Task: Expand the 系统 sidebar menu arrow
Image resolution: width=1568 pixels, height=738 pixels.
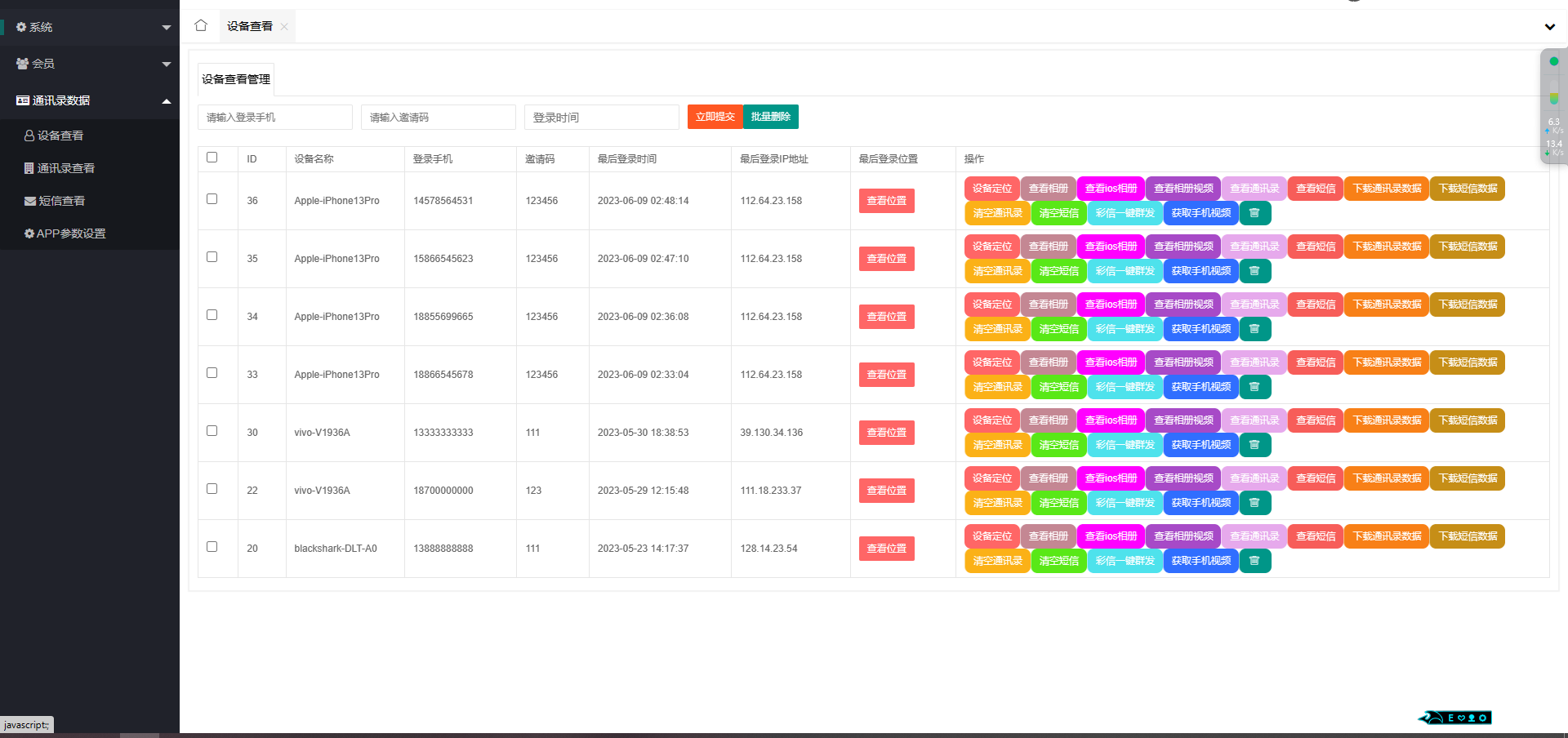Action: point(167,28)
